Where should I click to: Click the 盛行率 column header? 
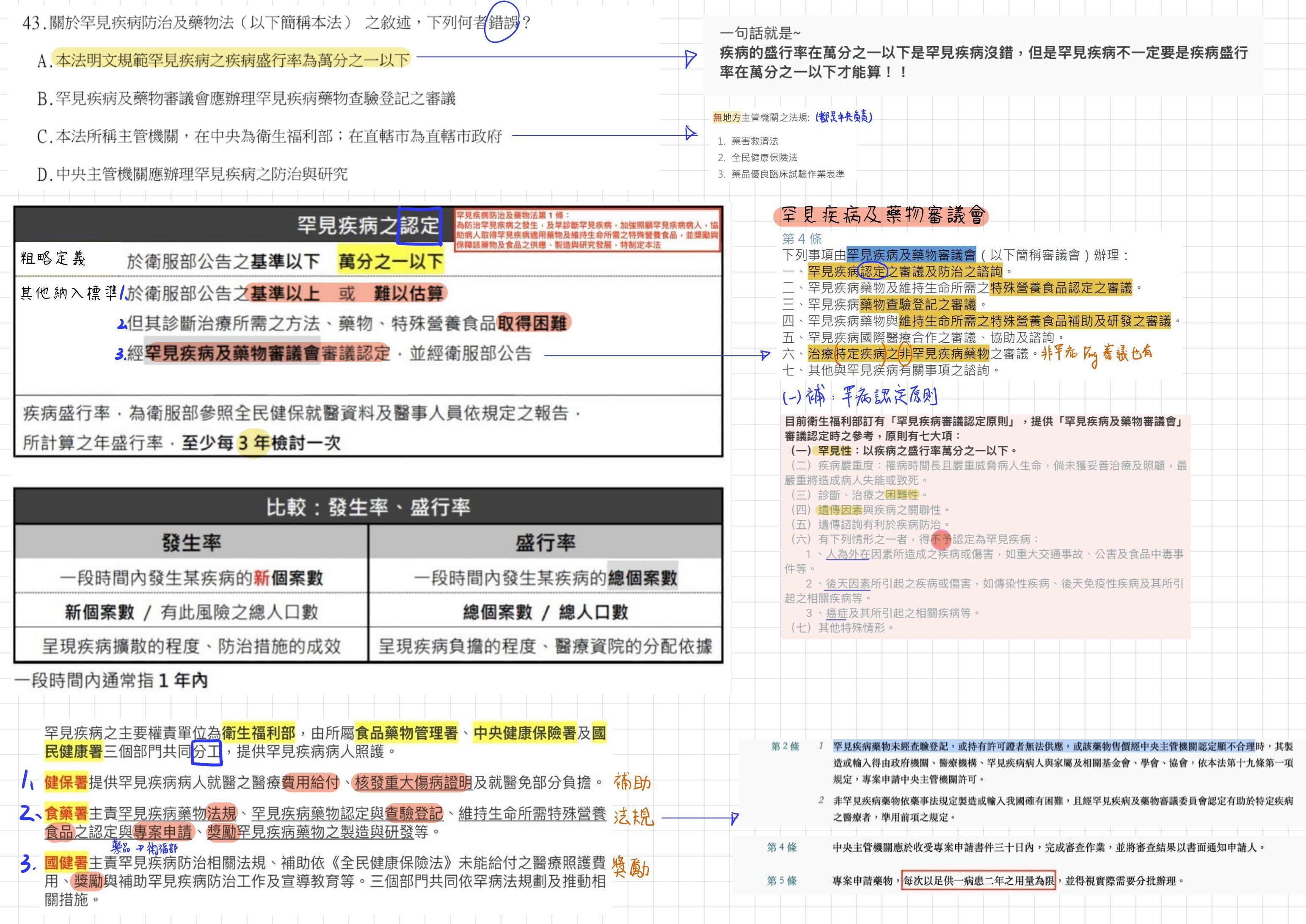(x=545, y=542)
